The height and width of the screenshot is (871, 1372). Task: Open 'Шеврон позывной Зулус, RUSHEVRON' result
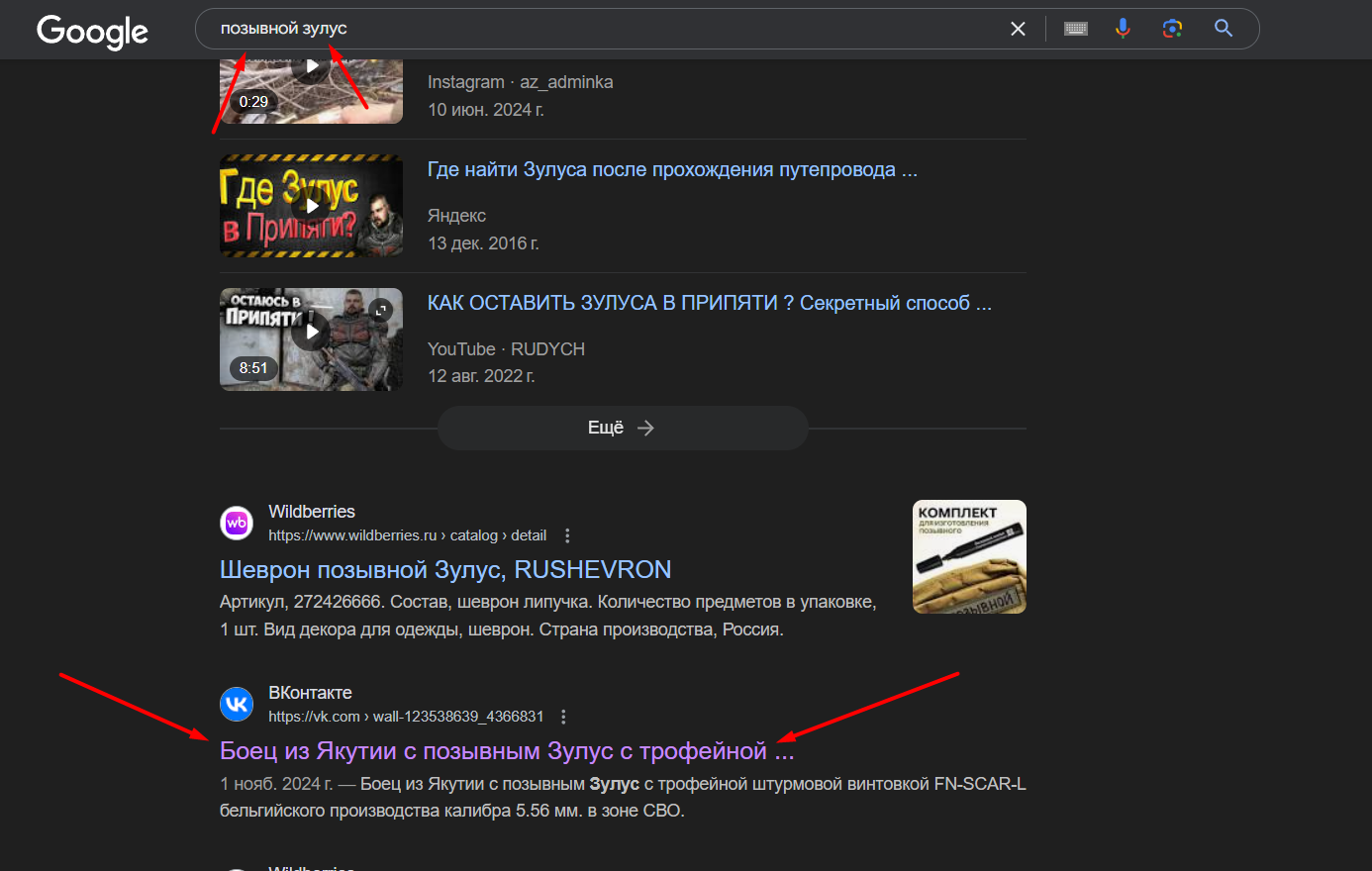pyautogui.click(x=445, y=570)
